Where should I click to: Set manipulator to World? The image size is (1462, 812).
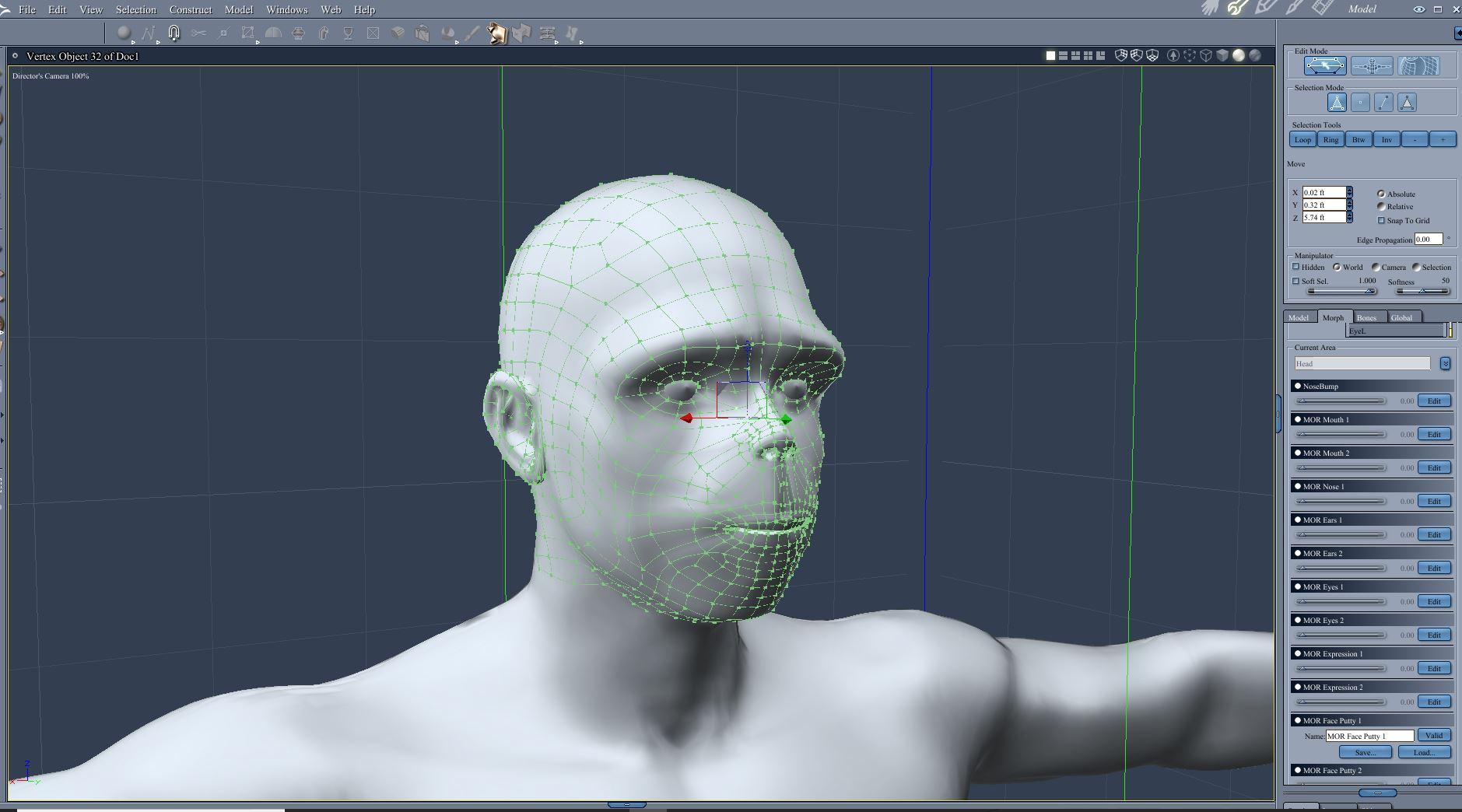coord(1337,267)
